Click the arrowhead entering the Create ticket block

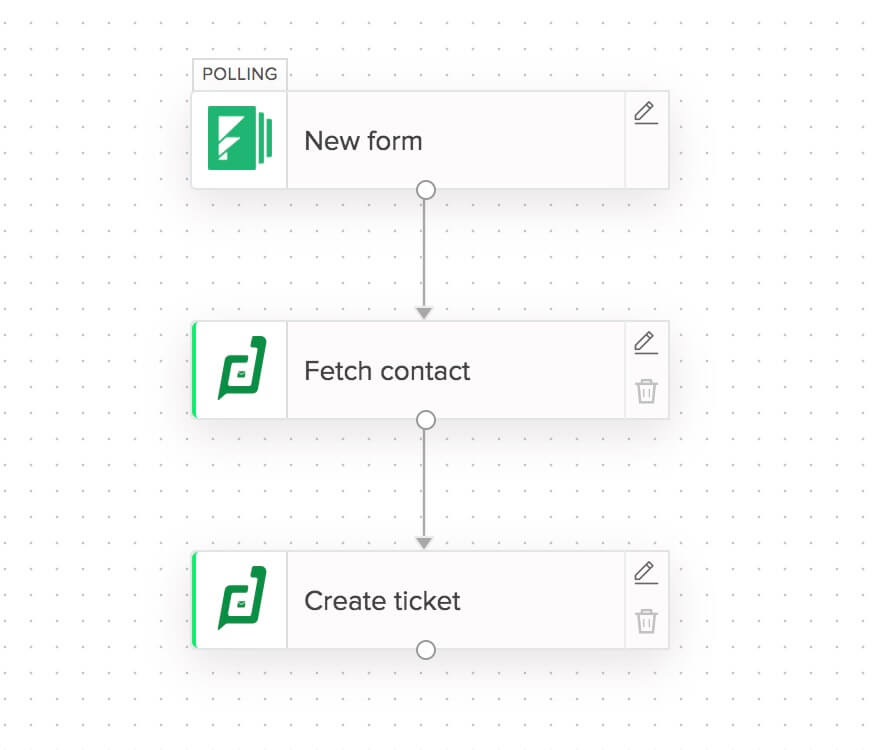pos(424,543)
